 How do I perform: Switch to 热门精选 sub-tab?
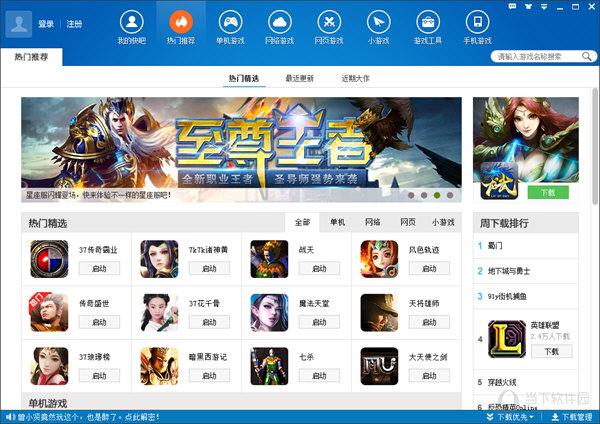coord(244,78)
